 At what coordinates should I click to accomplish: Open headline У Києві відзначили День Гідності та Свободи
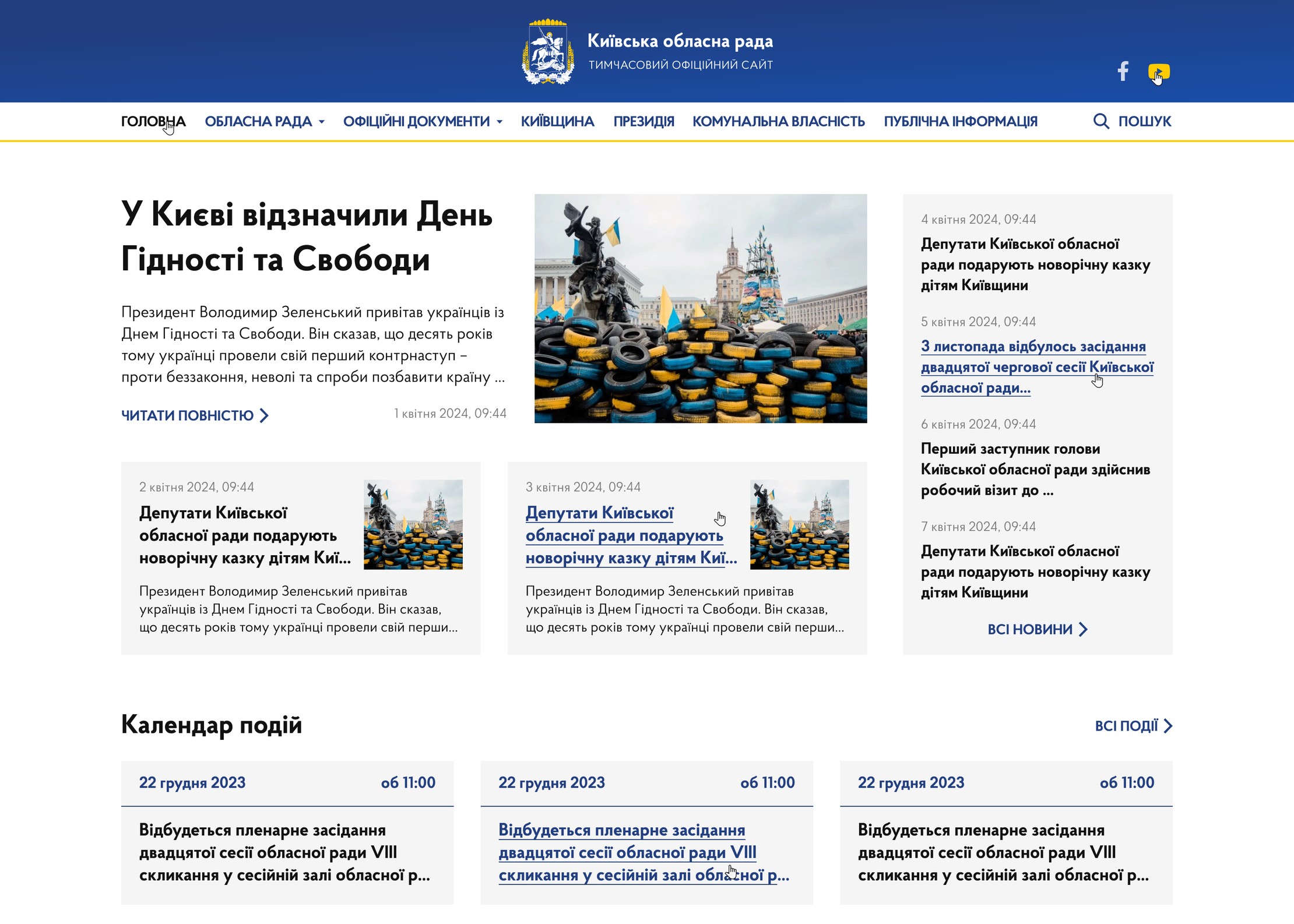pos(307,236)
